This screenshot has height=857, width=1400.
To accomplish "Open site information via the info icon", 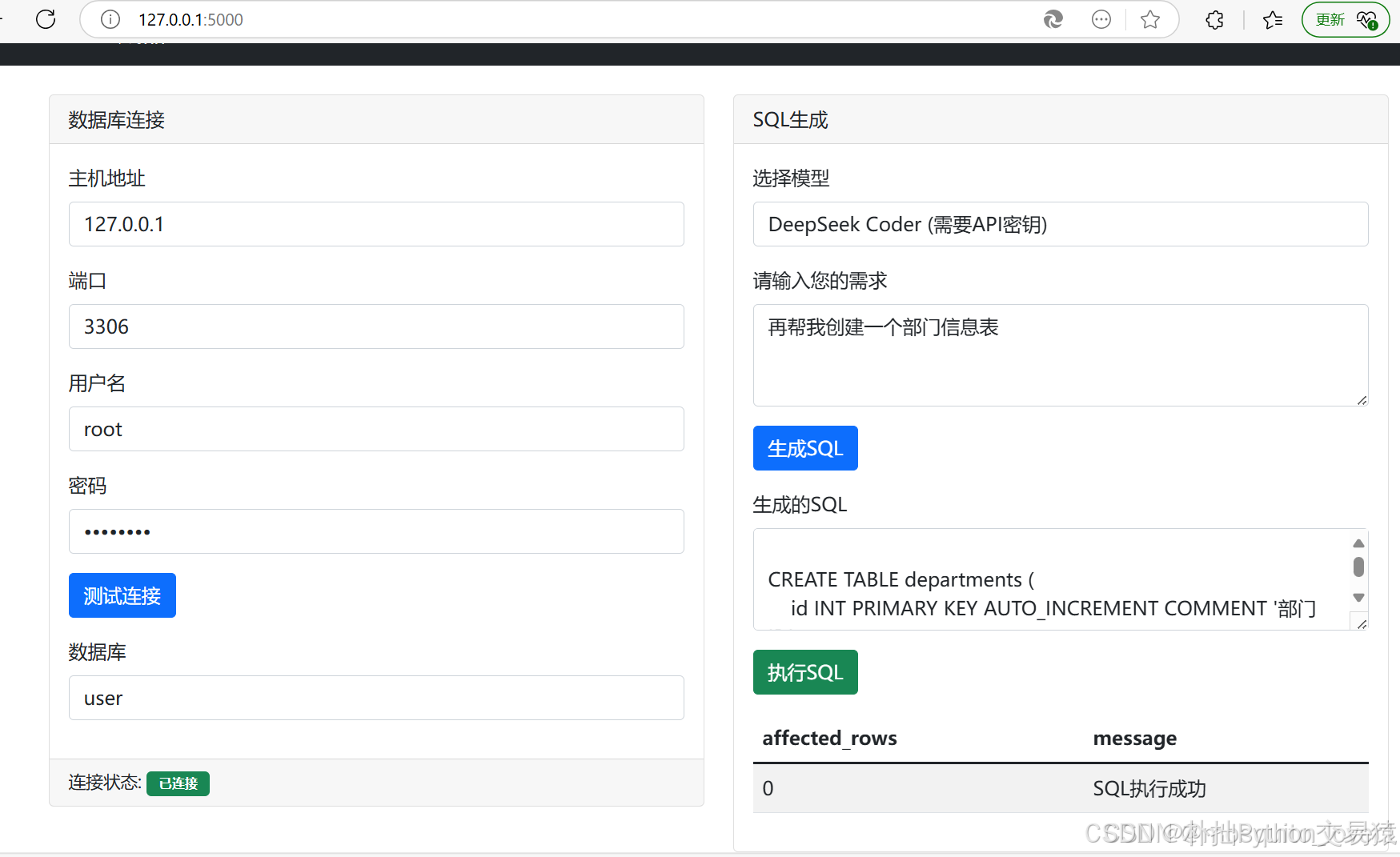I will point(110,19).
